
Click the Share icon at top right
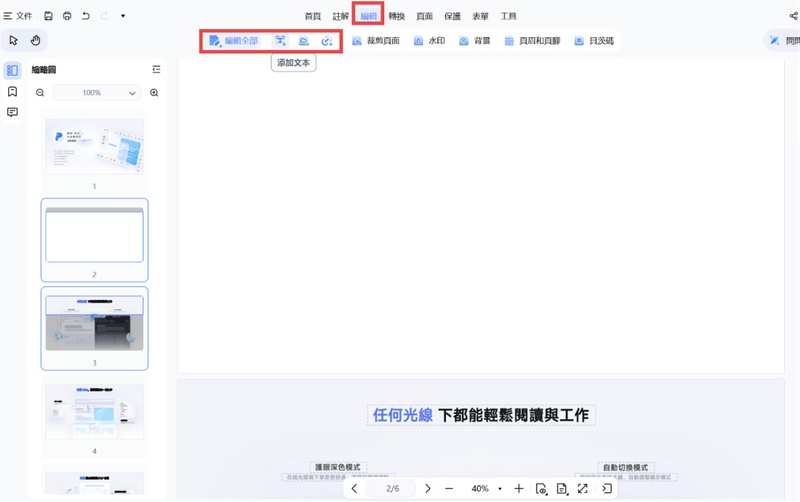click(793, 16)
